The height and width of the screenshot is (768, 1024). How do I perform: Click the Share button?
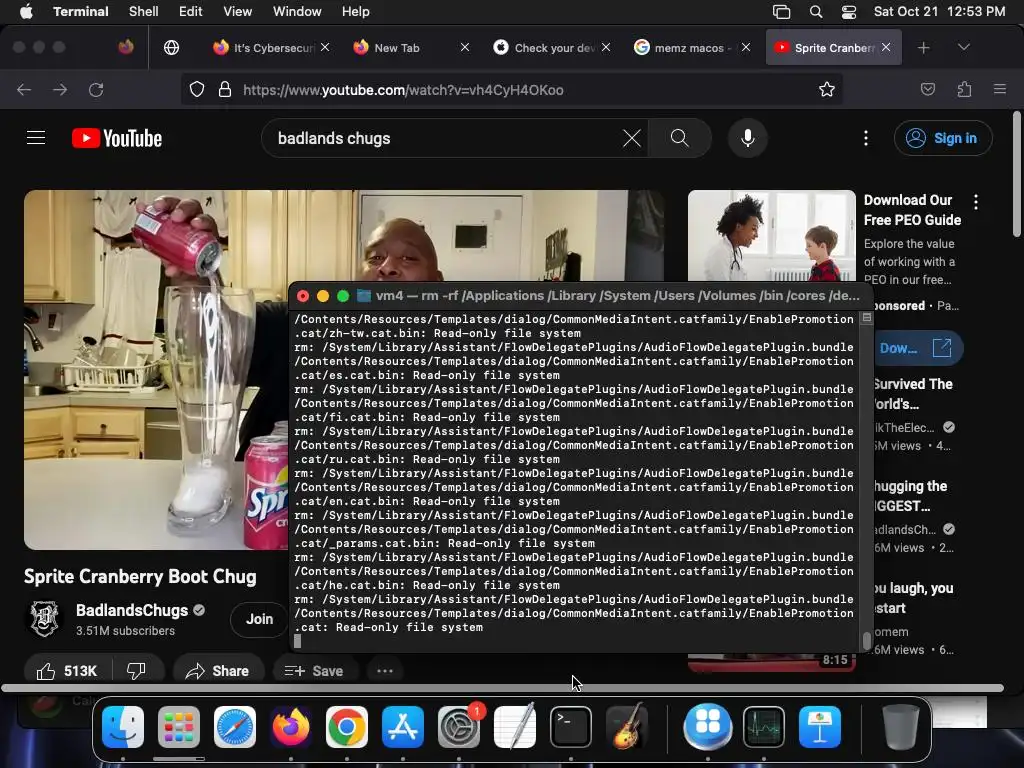(217, 670)
